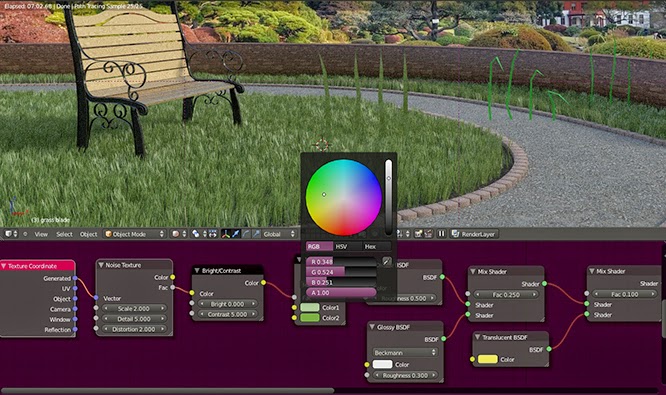This screenshot has width=666, height=395.
Task: Open the Object Mode dropdown
Action: (134, 234)
